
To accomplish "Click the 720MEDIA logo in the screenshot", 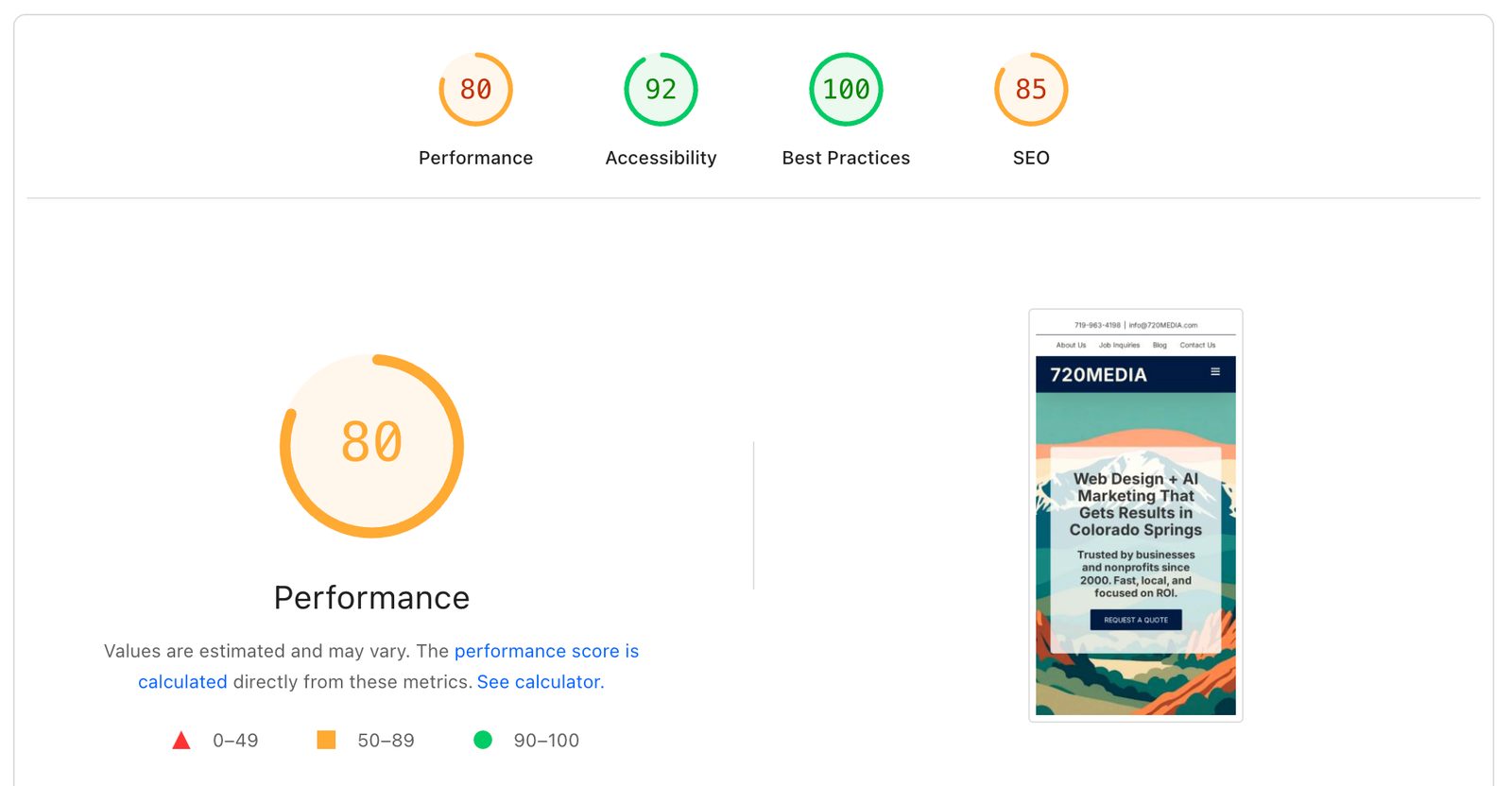I will (x=1098, y=375).
